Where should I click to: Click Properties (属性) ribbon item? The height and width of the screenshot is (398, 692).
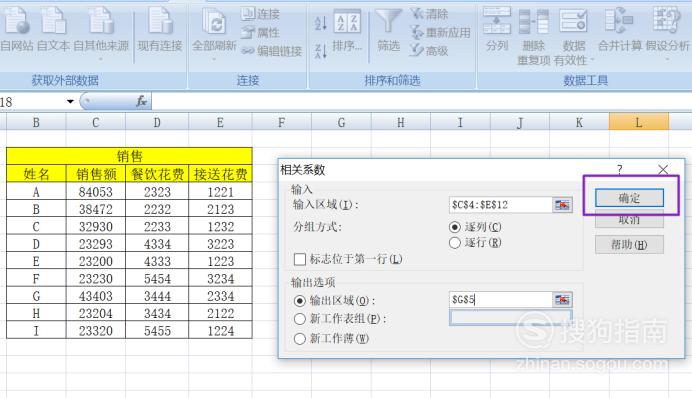coord(260,33)
